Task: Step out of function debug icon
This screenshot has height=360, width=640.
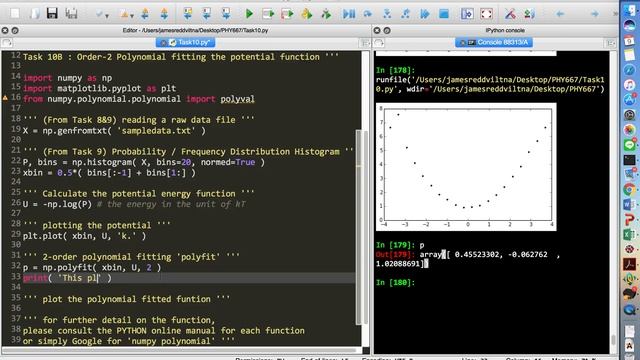Action: 405,14
